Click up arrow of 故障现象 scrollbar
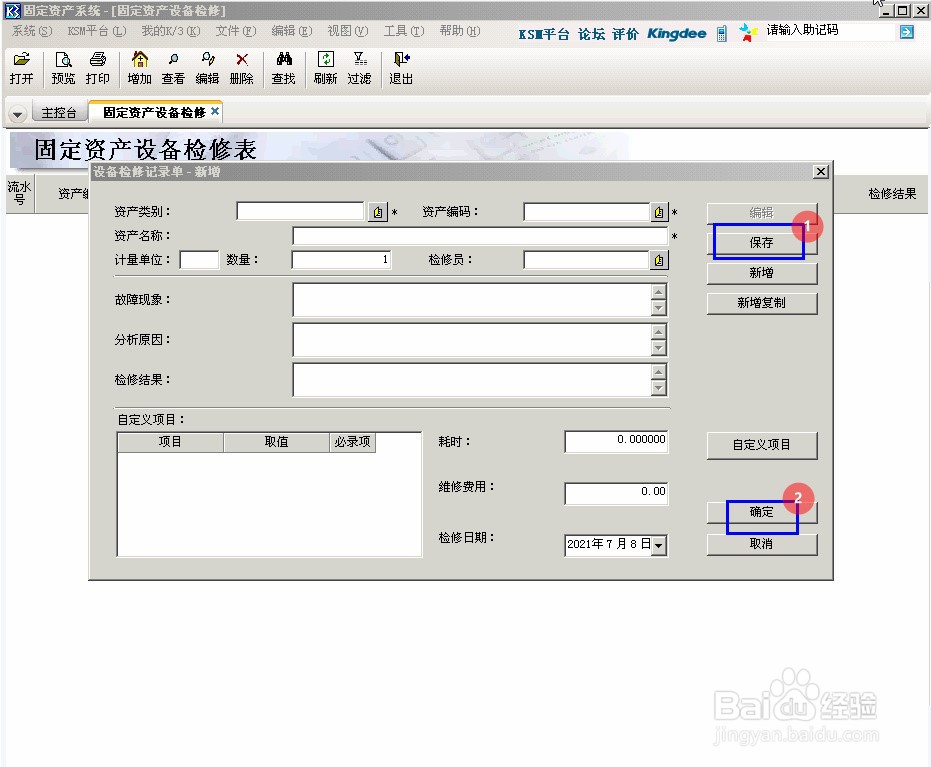The width and height of the screenshot is (931, 767). pos(658,292)
